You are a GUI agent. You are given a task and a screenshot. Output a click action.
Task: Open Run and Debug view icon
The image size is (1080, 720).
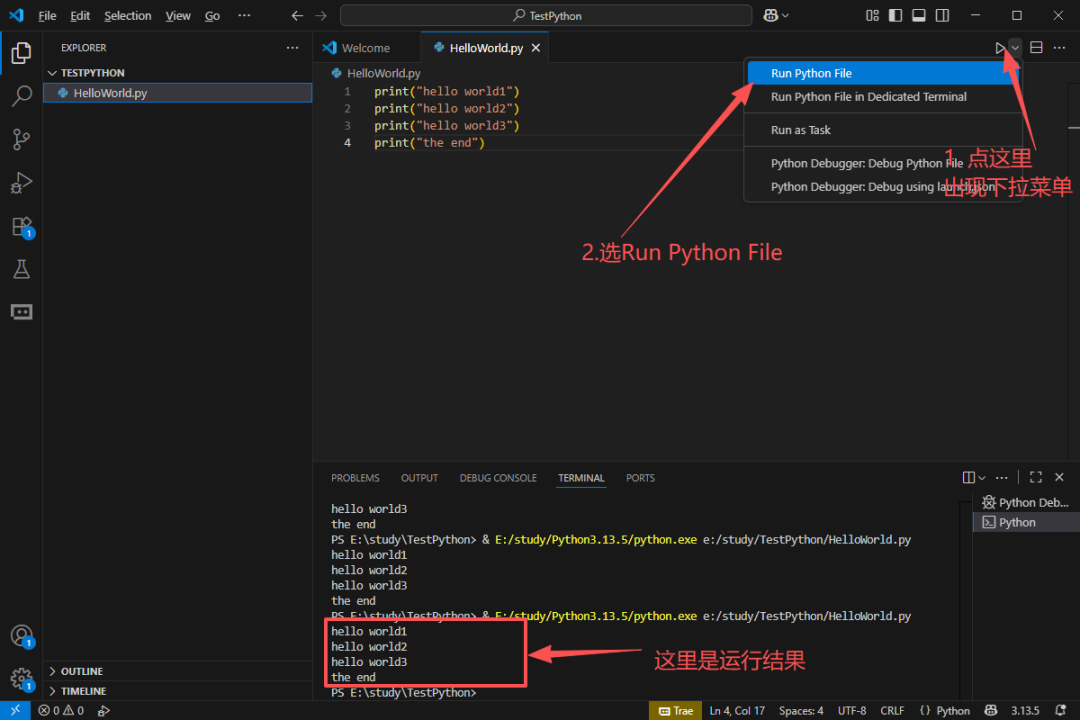(x=21, y=183)
